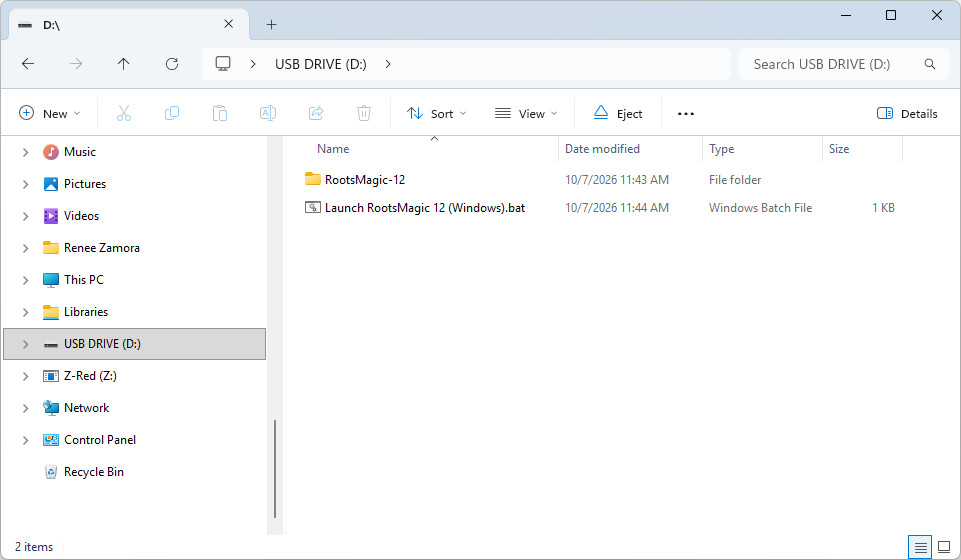The height and width of the screenshot is (560, 961).
Task: Click the Share icon in toolbar
Action: point(316,113)
